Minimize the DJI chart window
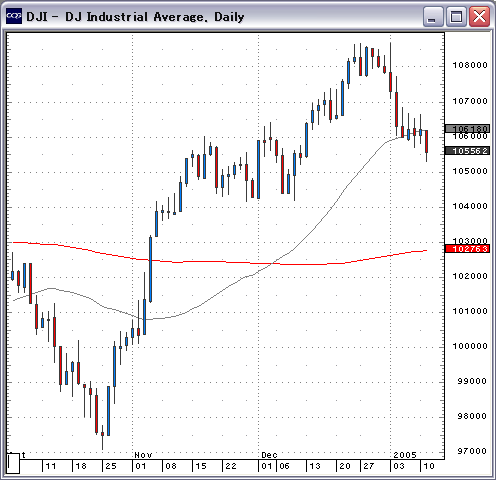This screenshot has height=480, width=496. [x=433, y=16]
